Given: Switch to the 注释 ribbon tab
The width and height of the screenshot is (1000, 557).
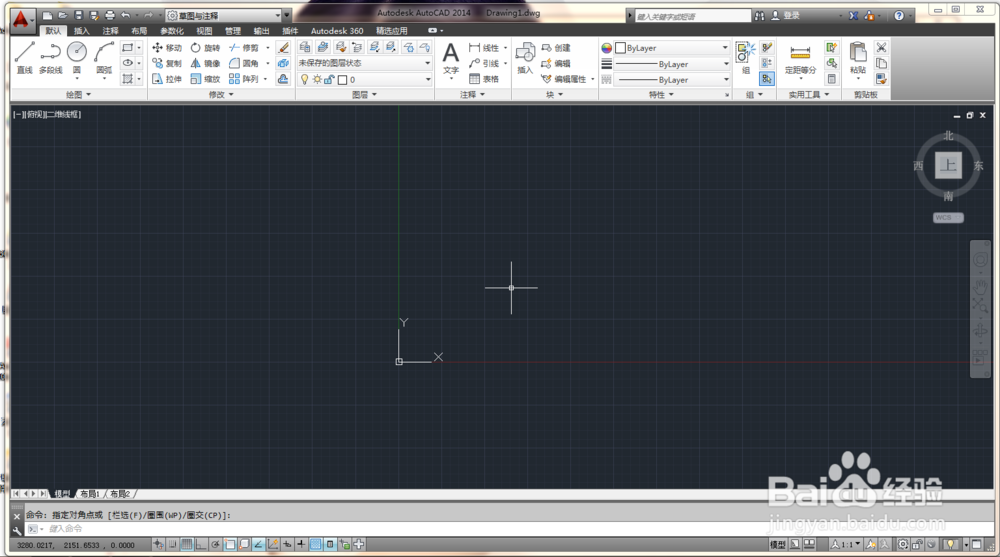Looking at the screenshot, I should (x=110, y=31).
